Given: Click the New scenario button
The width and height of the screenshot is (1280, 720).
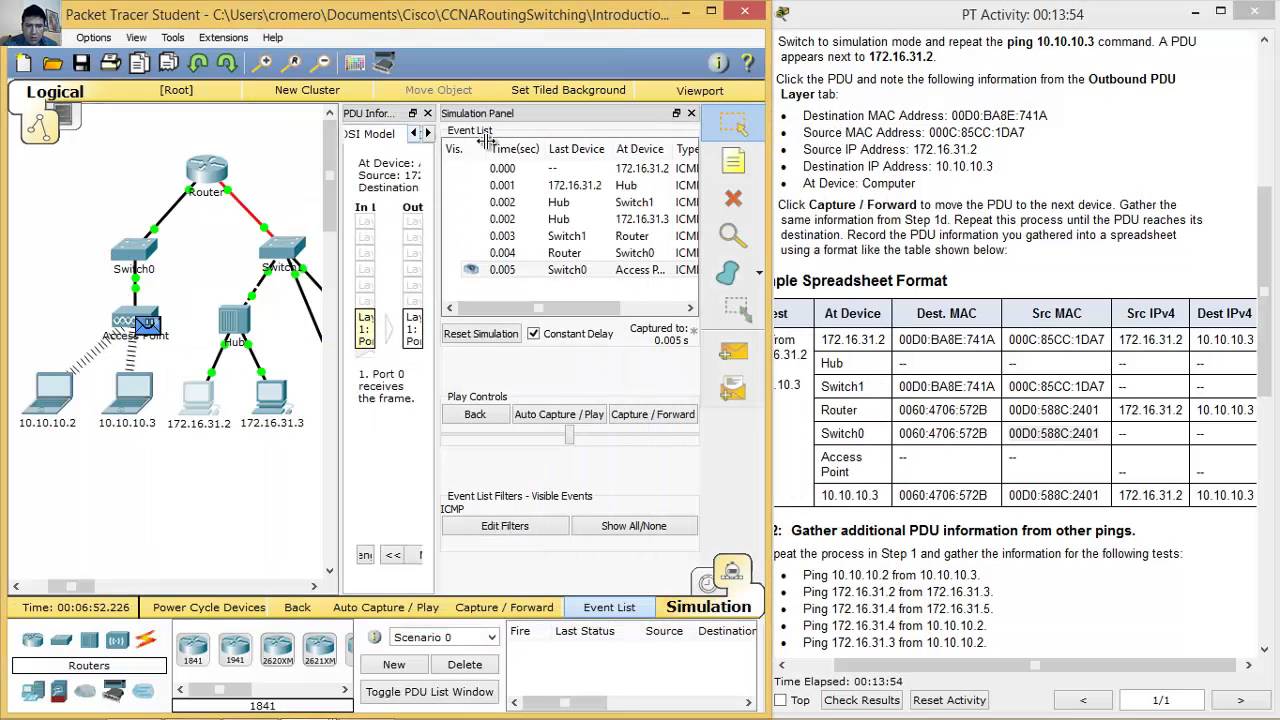Looking at the screenshot, I should click(x=394, y=664).
